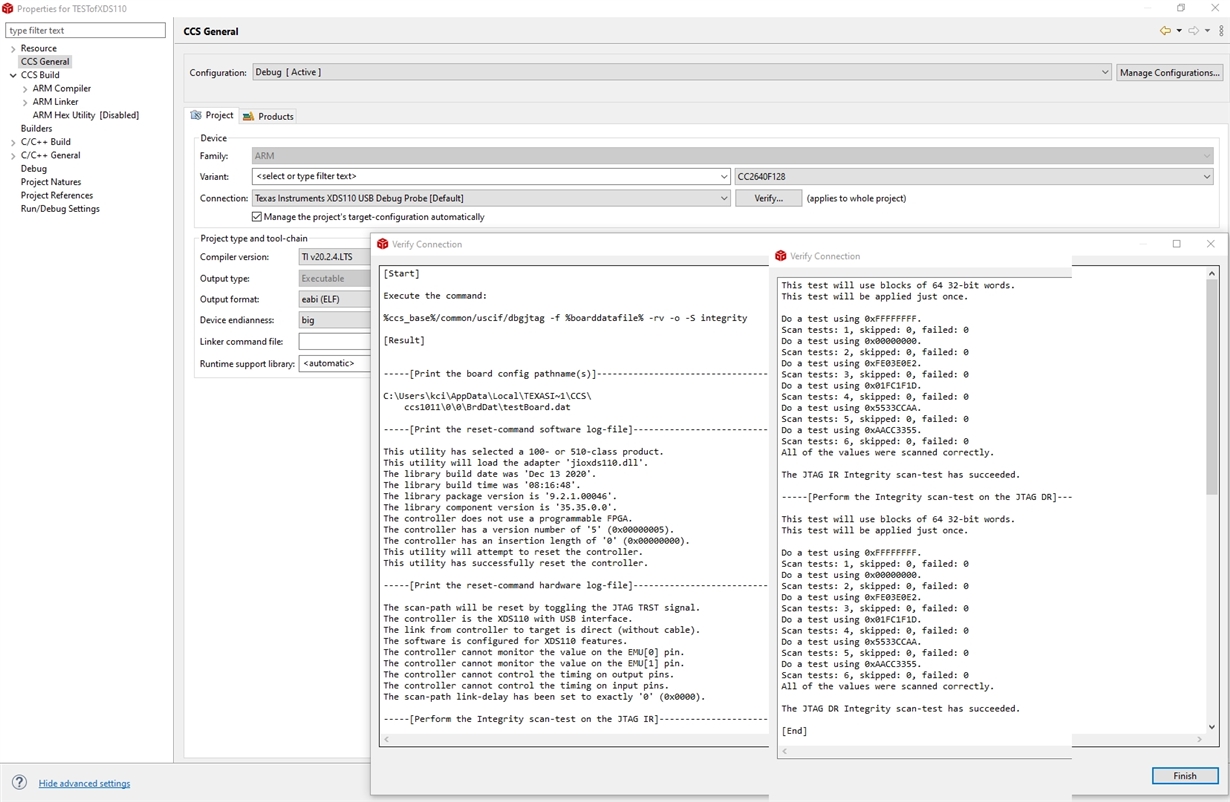Select Builders in the properties tree
This screenshot has height=802, width=1230.
[36, 128]
